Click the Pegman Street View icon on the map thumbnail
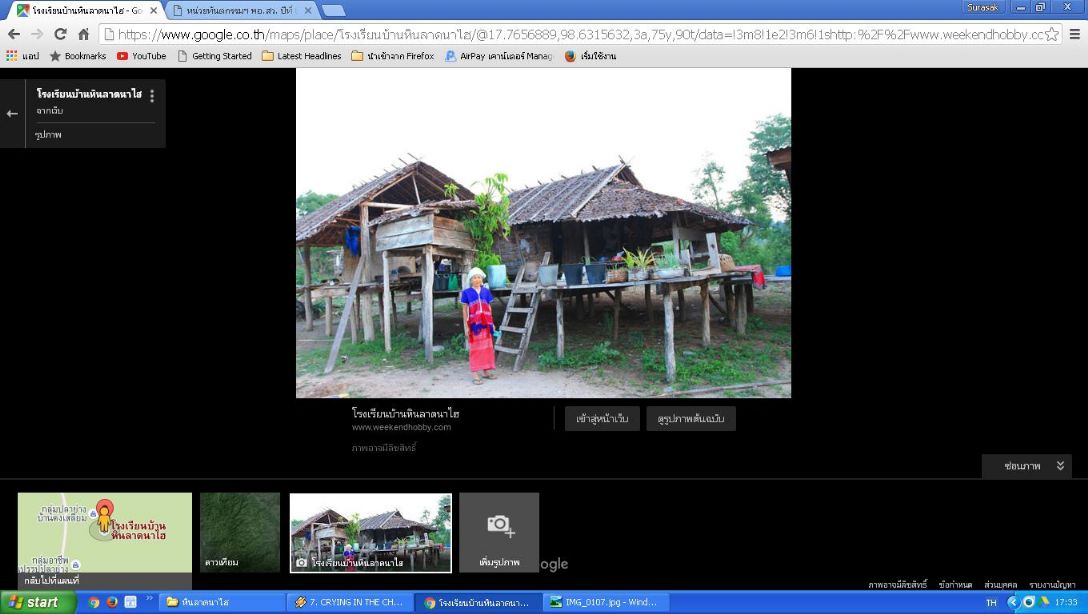This screenshot has height=614, width=1088. tap(104, 517)
